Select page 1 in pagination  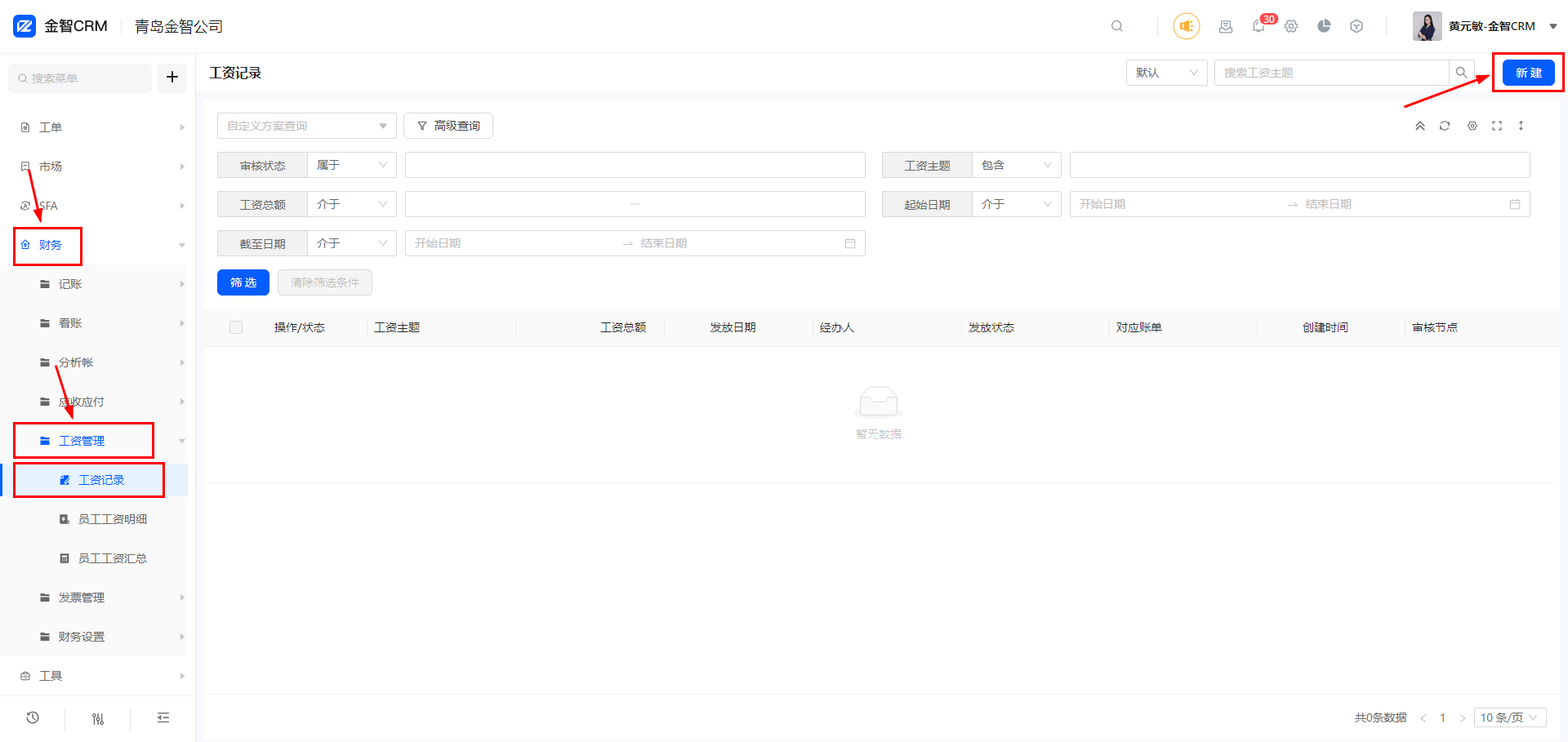[x=1442, y=718]
